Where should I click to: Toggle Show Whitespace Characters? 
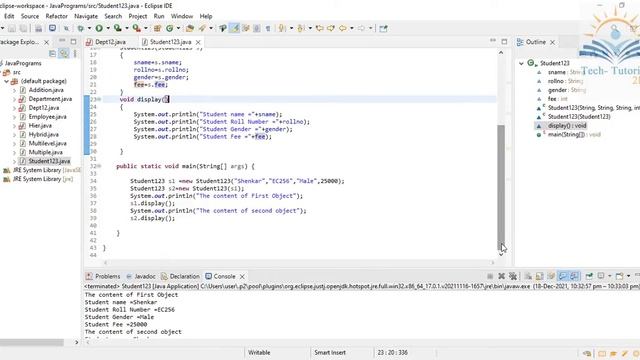[268, 28]
